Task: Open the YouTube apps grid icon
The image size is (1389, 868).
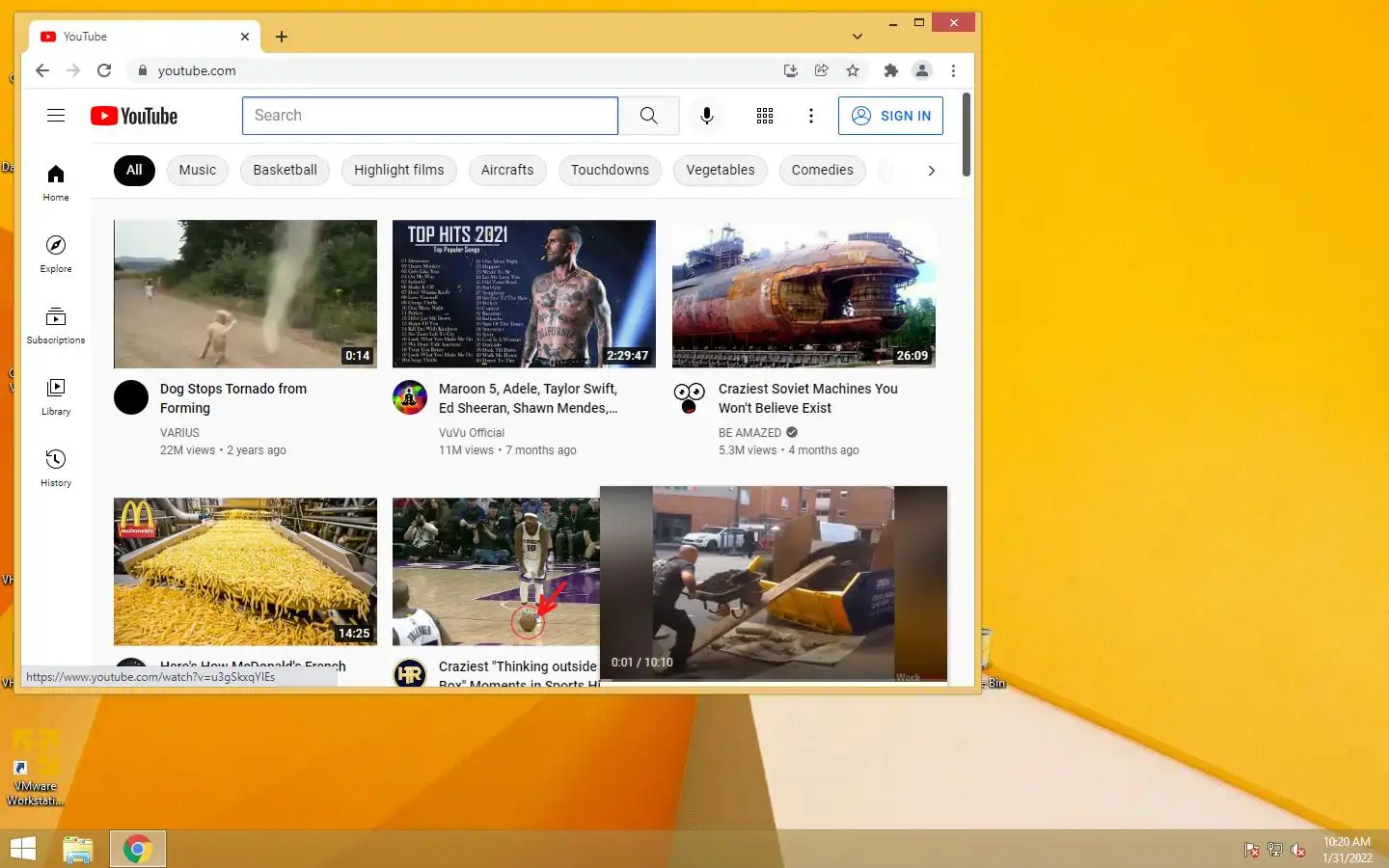Action: 765,116
